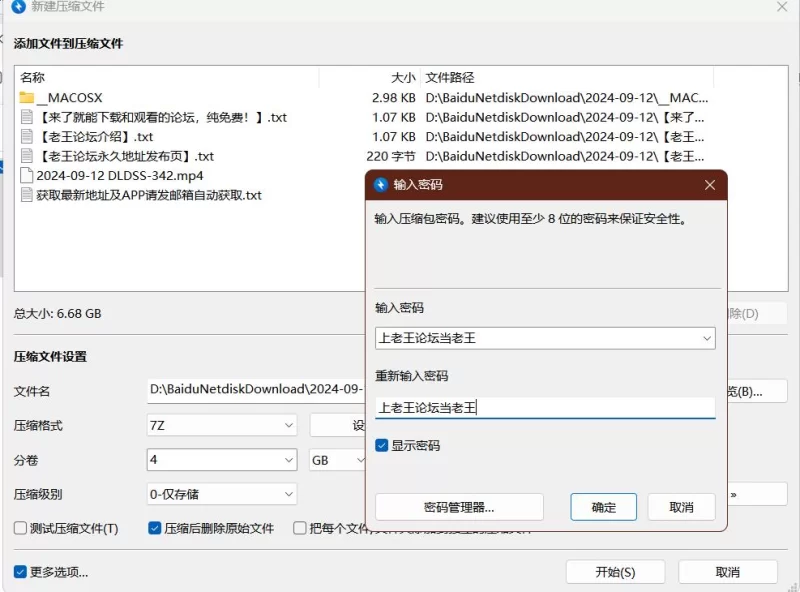Click the 密码管理器... button
Image resolution: width=800 pixels, height=592 pixels.
coord(459,507)
